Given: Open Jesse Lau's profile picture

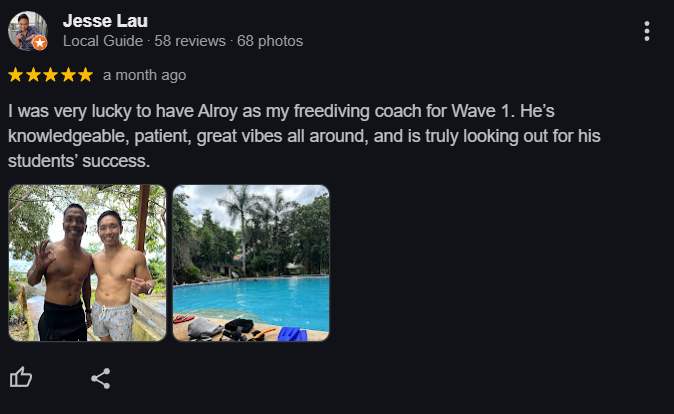Looking at the screenshot, I should 28,31.
